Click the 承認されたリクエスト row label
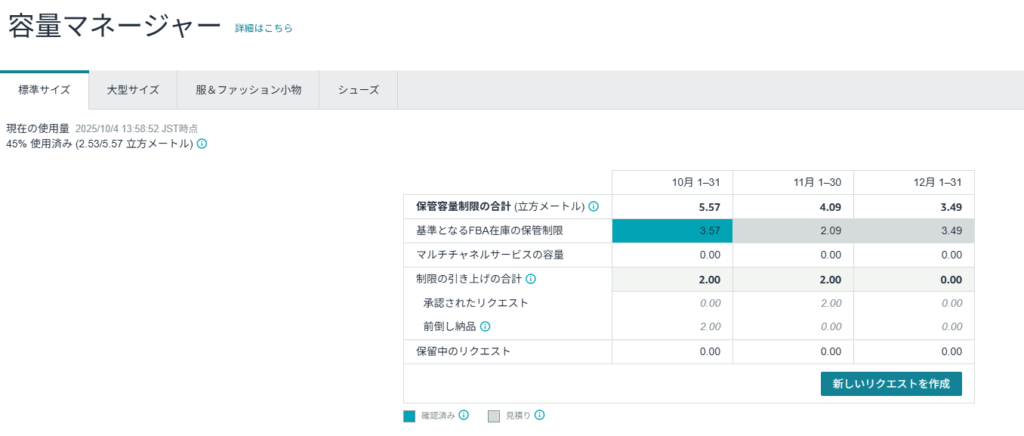Image resolution: width=1024 pixels, height=436 pixels. click(475, 303)
